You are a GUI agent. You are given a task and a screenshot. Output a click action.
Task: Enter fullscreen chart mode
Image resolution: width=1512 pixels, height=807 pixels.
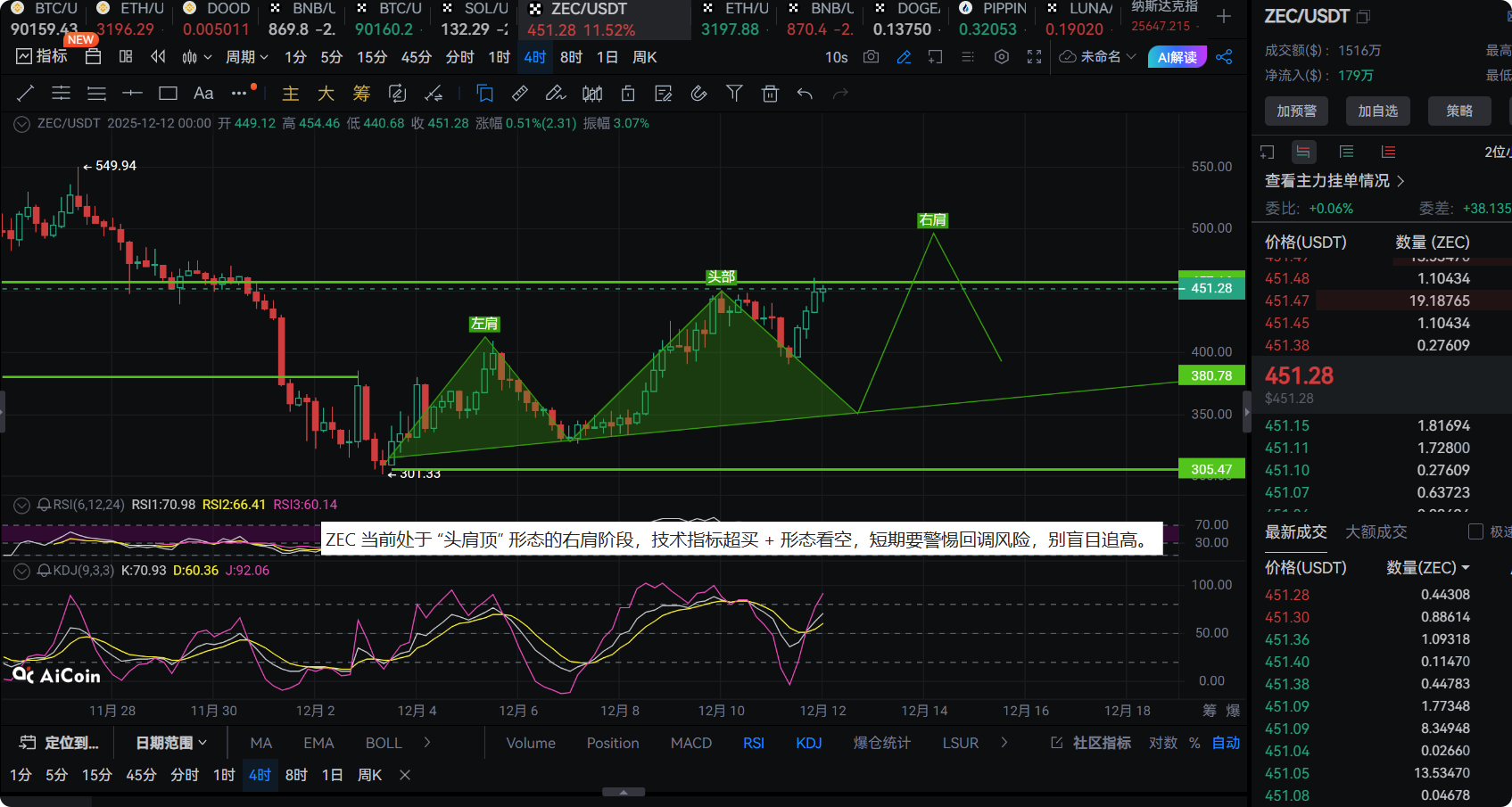1034,57
